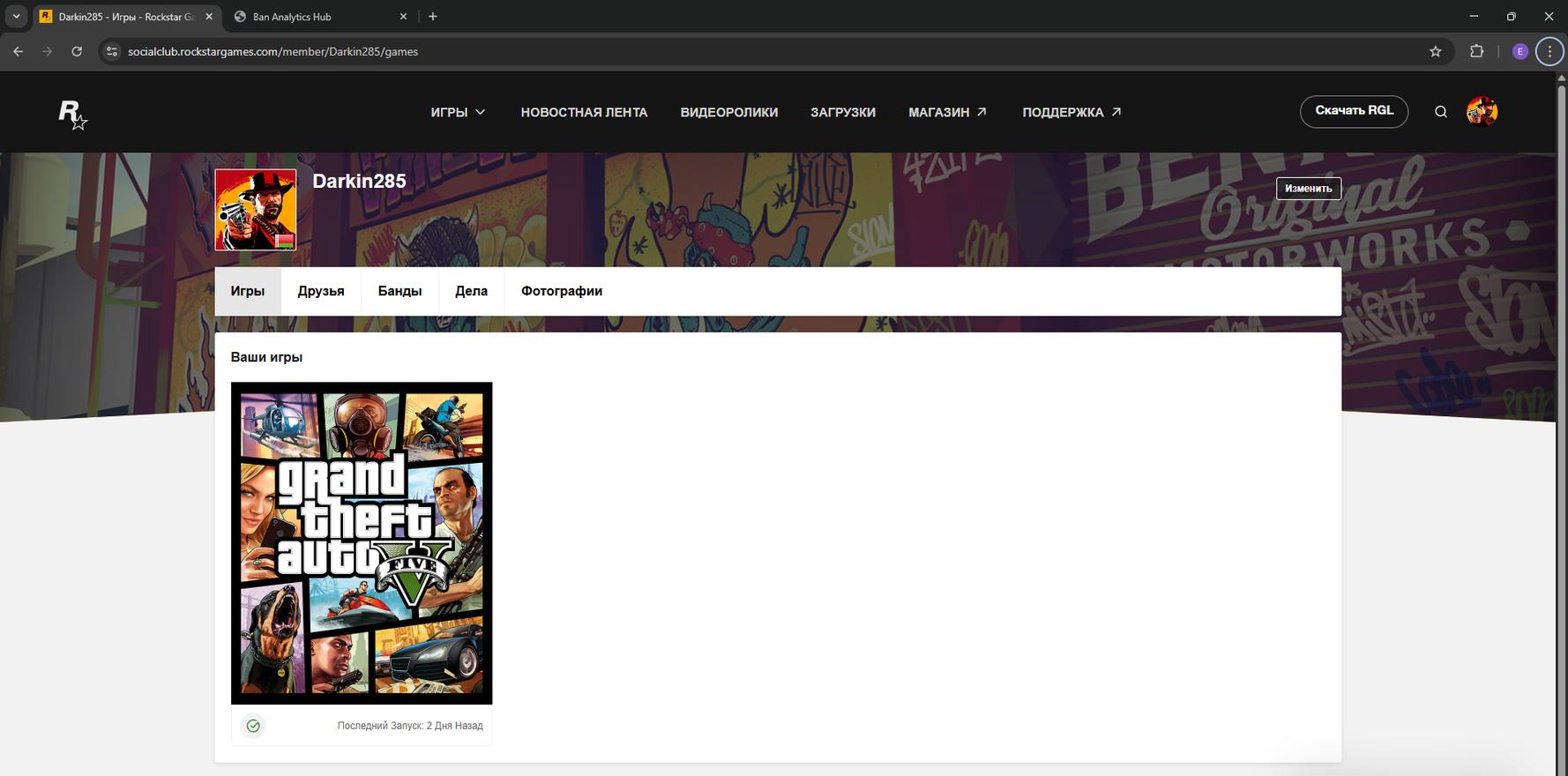
Task: Go back to previous page
Action: click(19, 52)
